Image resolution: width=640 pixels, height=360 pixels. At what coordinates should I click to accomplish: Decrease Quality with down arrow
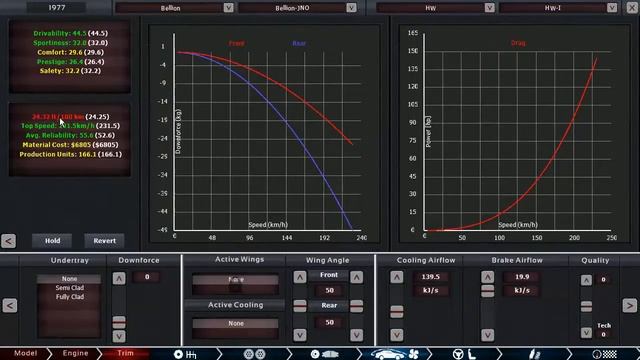[587, 333]
